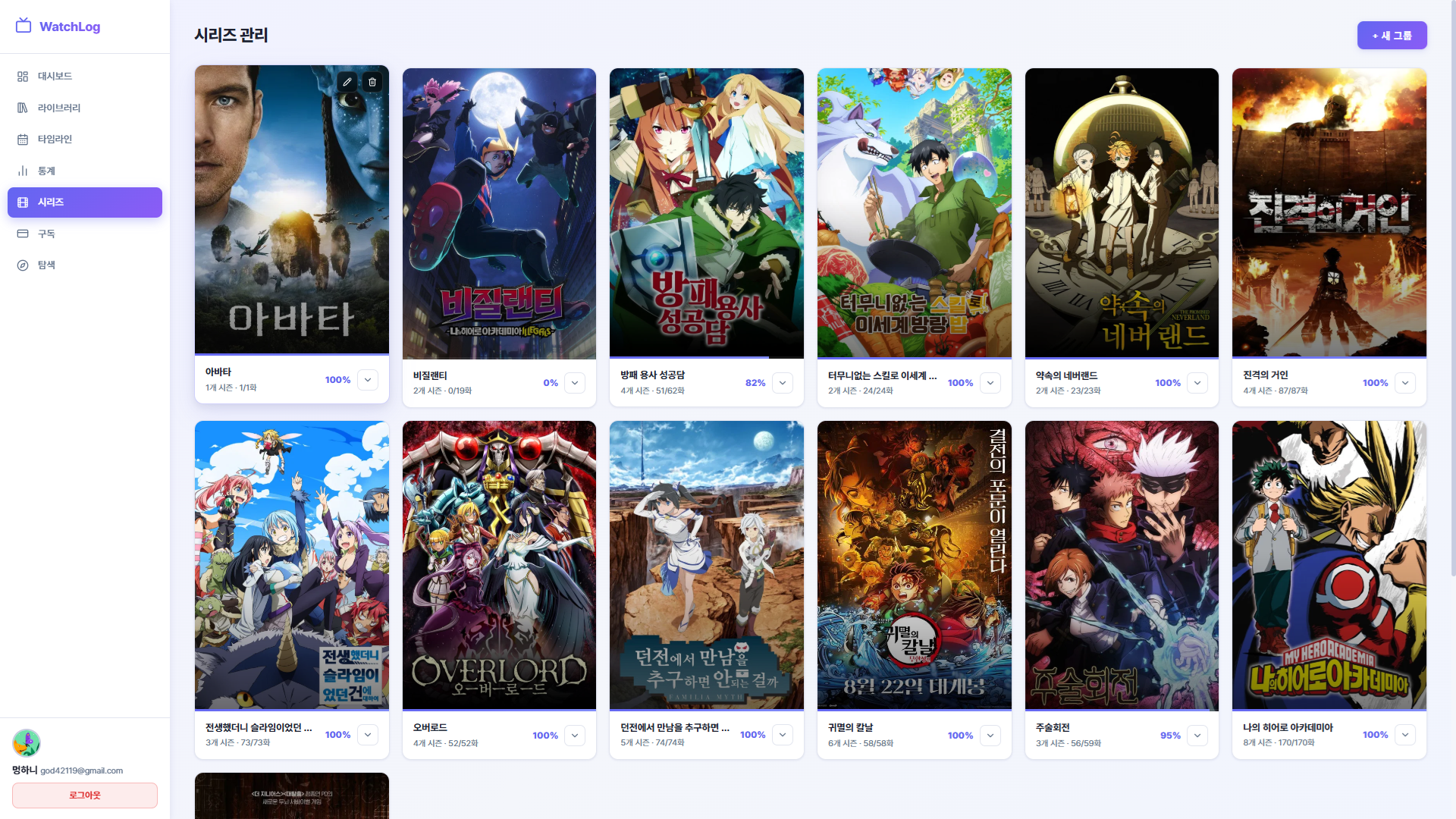
Task: Expand the 나의 히어로 아카데미아 card
Action: tap(1405, 735)
